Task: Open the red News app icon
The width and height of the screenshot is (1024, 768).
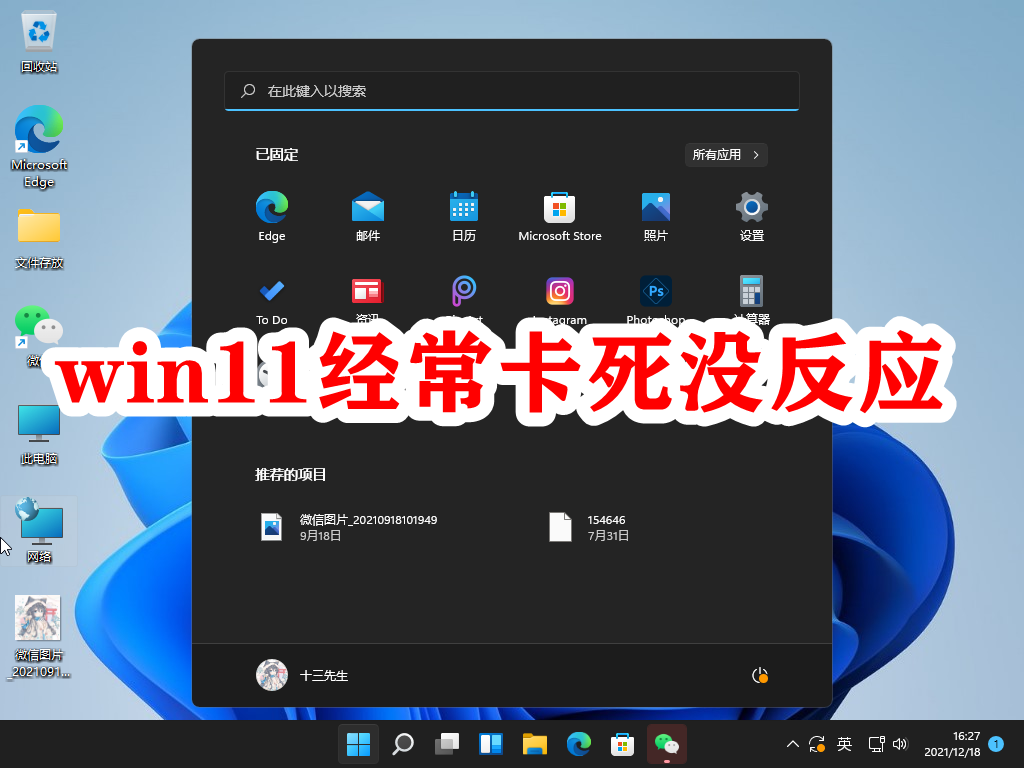Action: tap(368, 291)
